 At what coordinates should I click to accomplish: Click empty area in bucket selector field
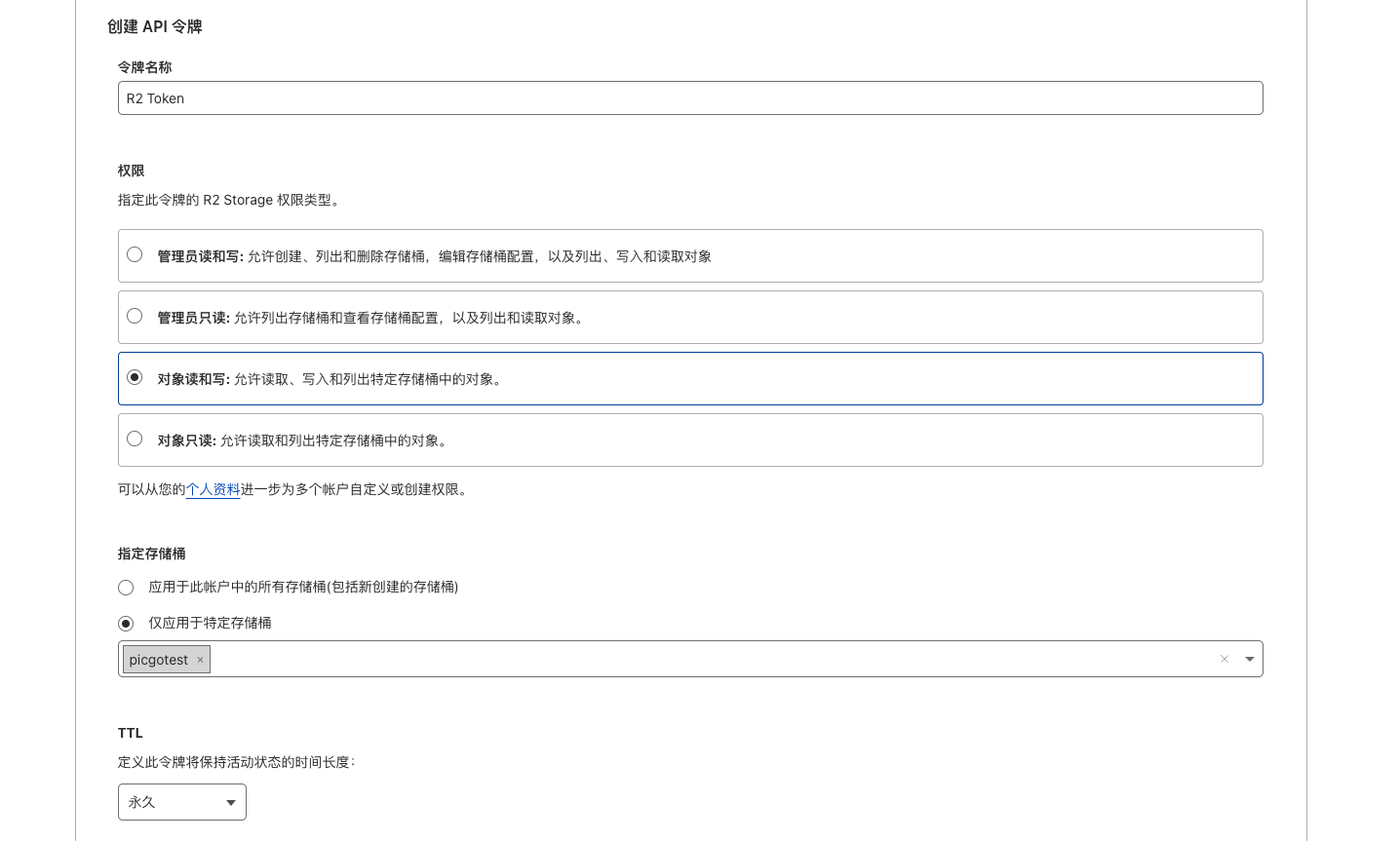(682, 660)
